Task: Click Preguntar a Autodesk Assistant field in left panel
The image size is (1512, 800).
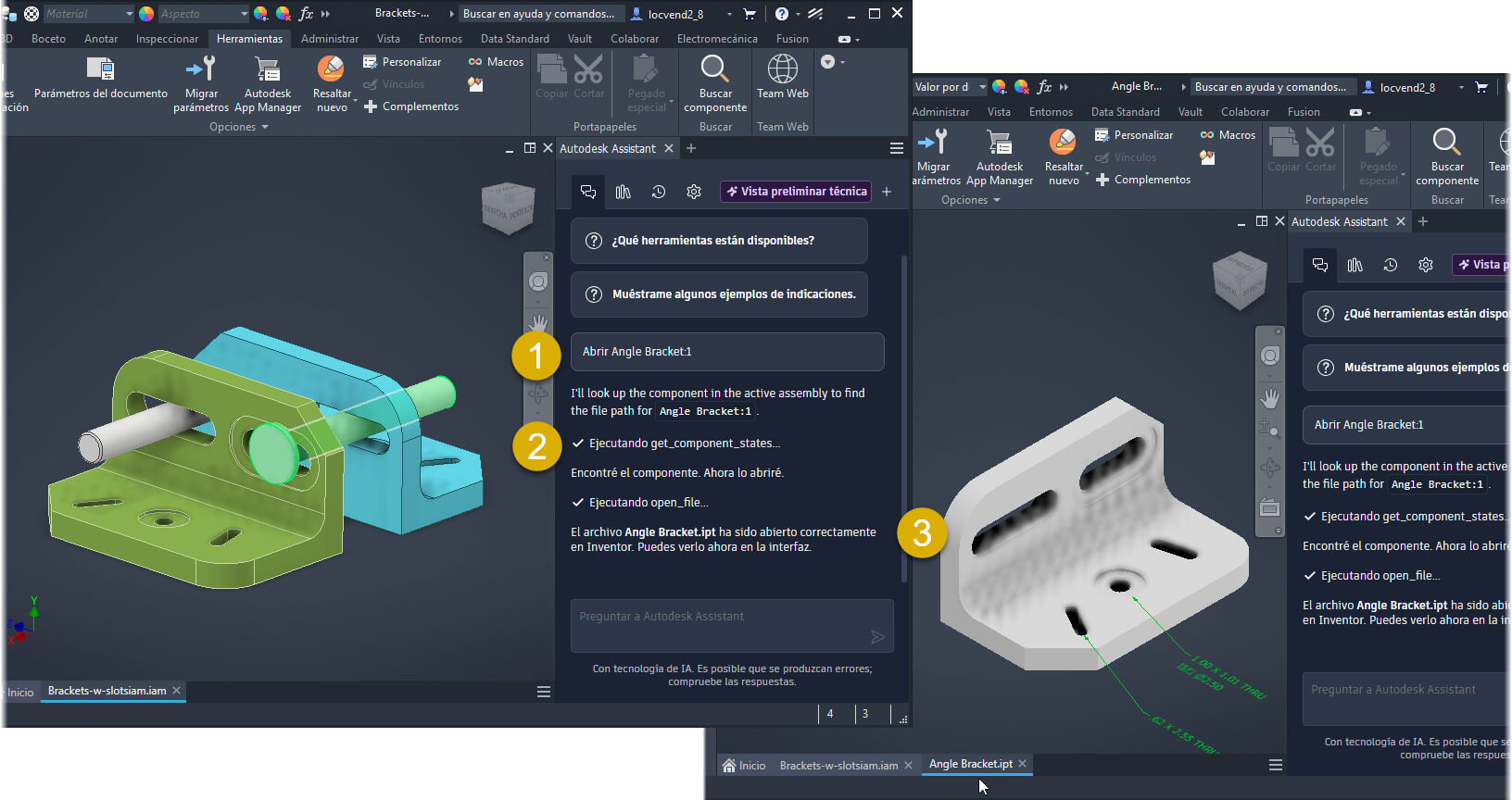Action: [732, 626]
